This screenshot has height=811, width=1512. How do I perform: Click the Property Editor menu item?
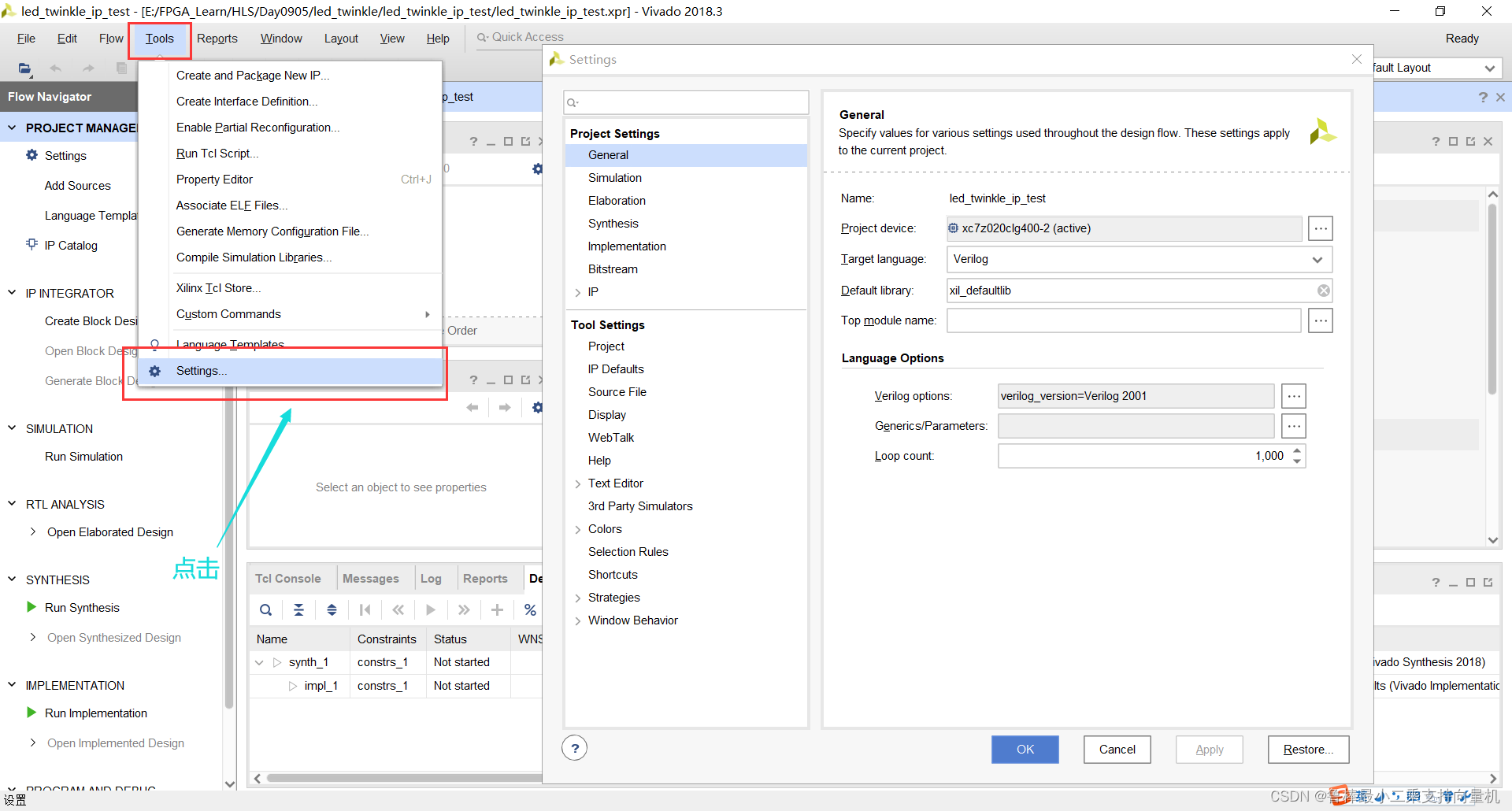pyautogui.click(x=290, y=180)
